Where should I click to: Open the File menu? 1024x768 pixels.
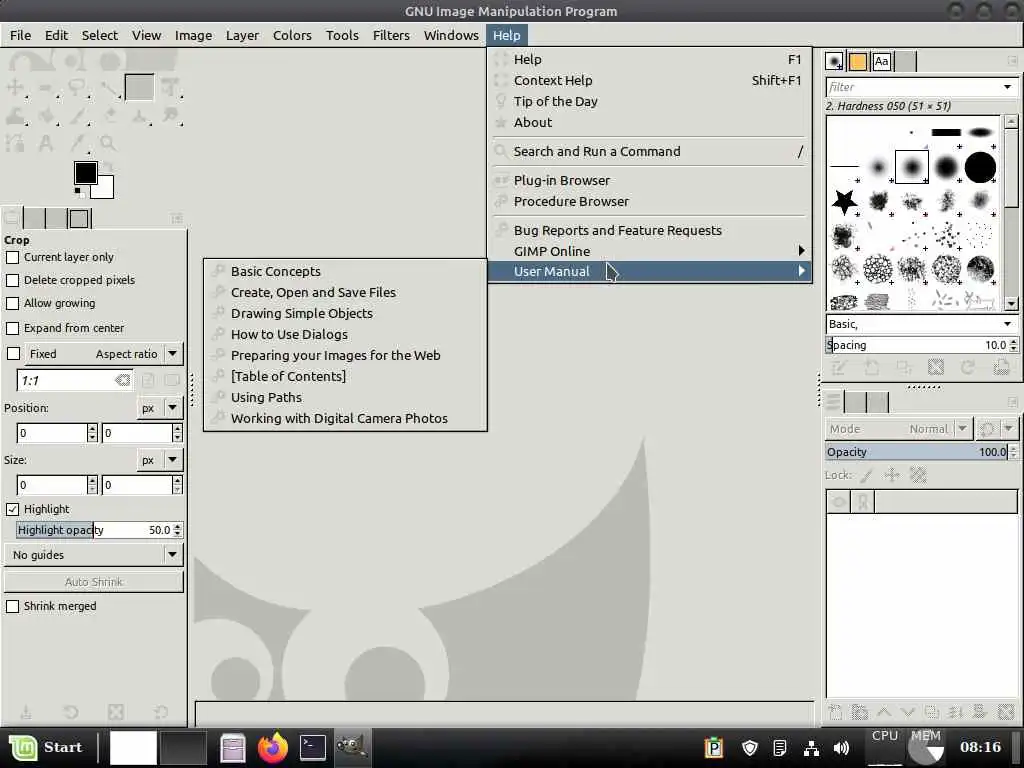click(x=20, y=35)
